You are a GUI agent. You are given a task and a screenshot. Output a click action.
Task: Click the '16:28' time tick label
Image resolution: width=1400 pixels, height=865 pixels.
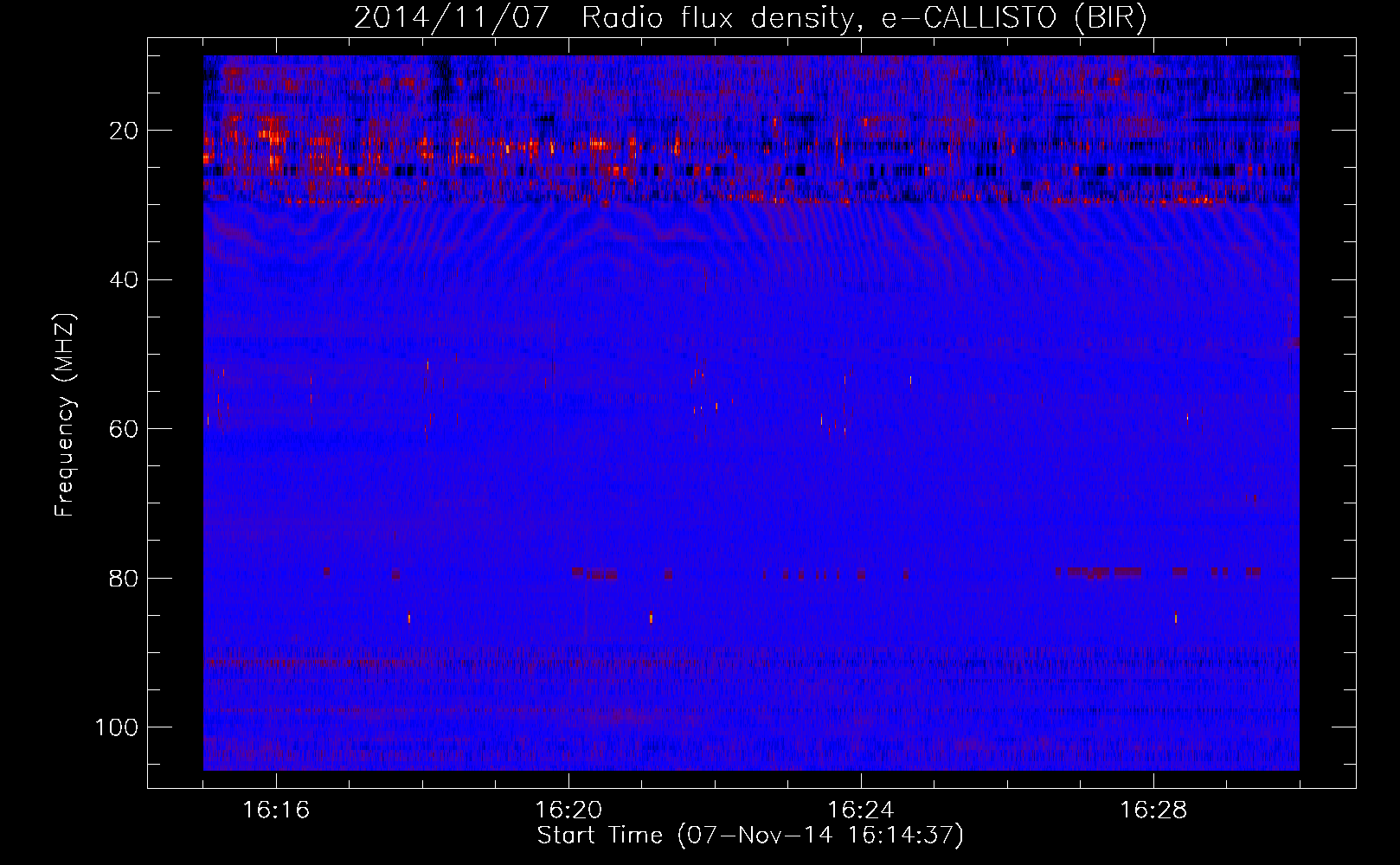tap(1153, 811)
